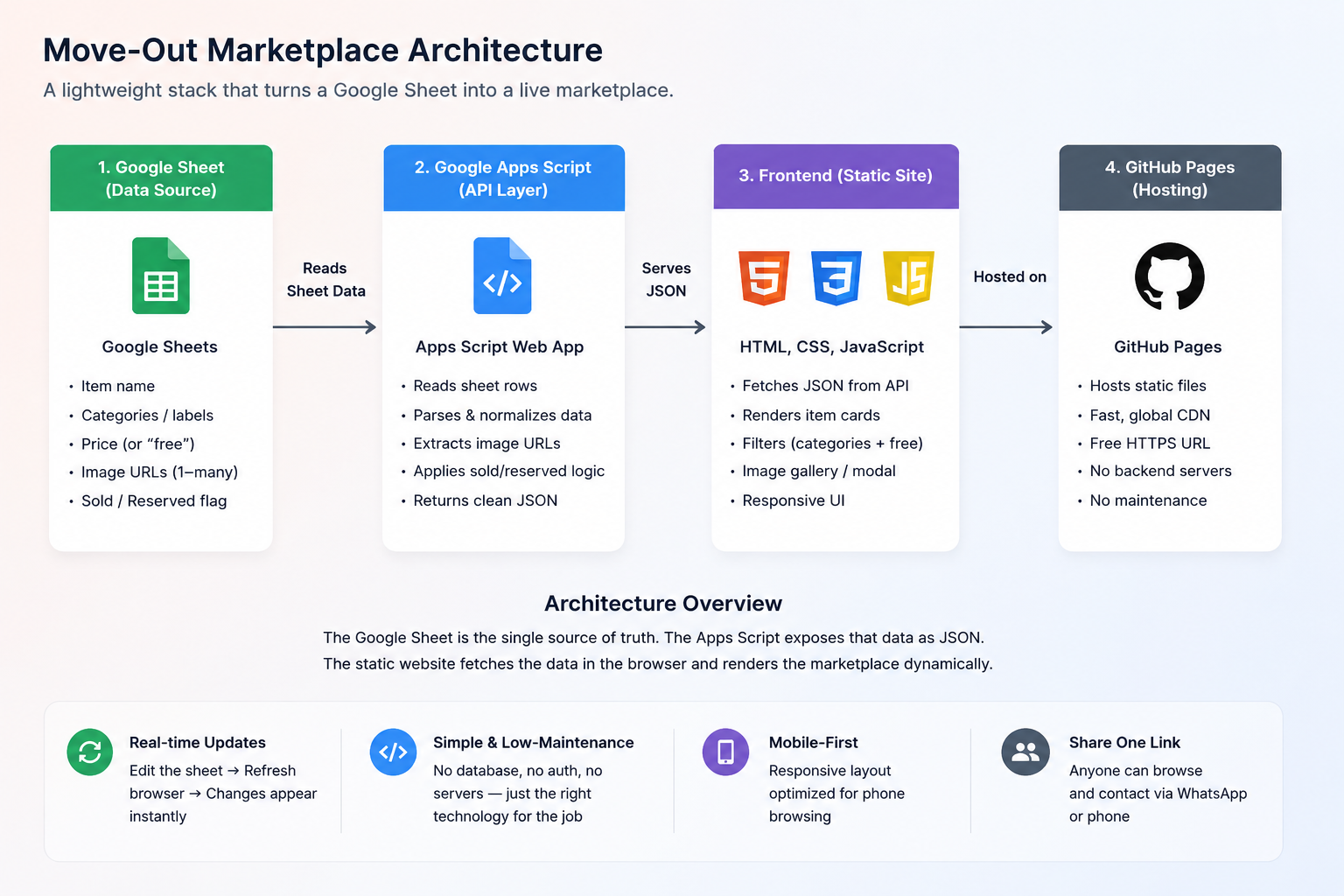
Task: Select the '3. Frontend (Static Site)' header
Action: point(836,177)
